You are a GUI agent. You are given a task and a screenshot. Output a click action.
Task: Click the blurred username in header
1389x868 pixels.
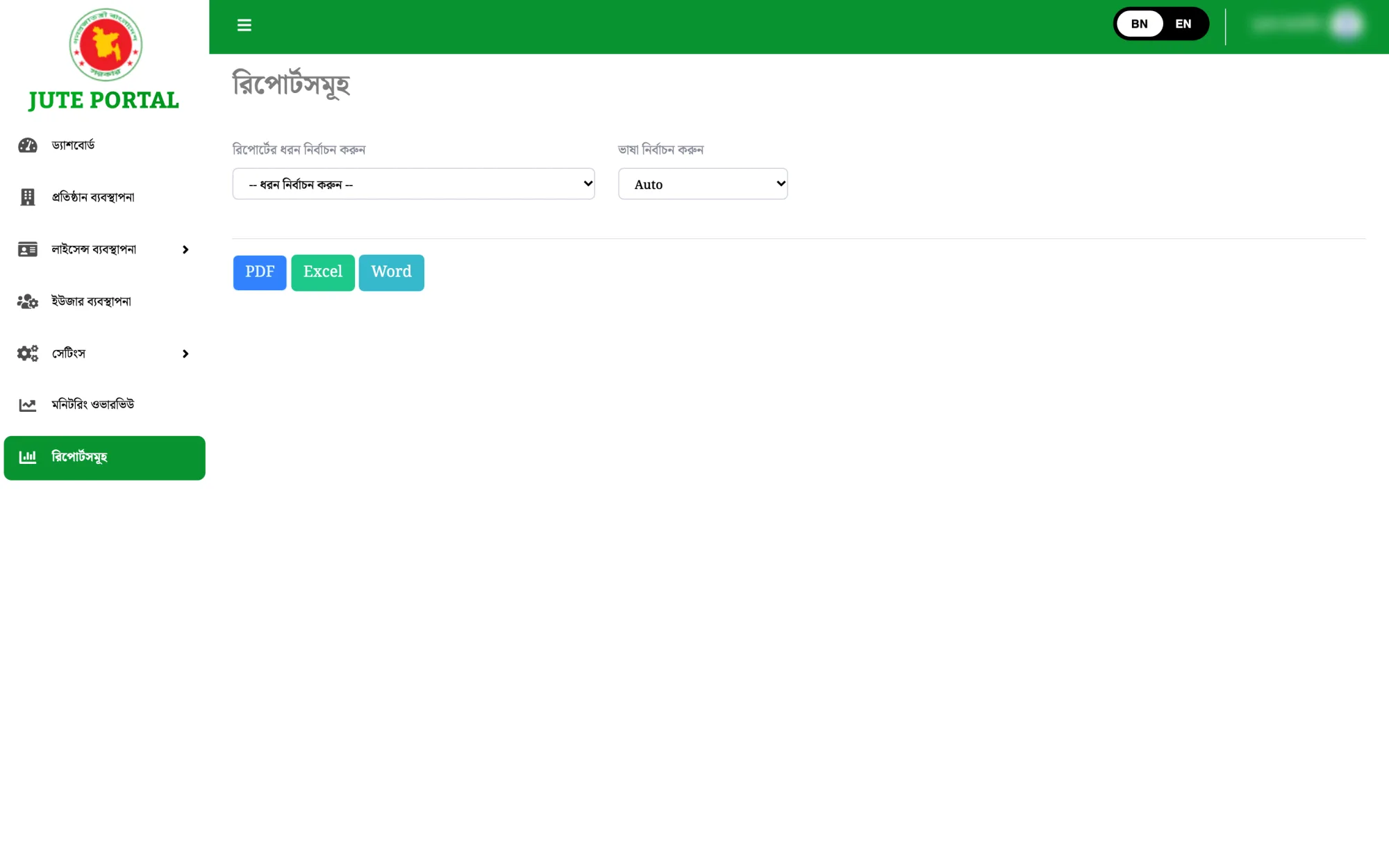coord(1286,24)
